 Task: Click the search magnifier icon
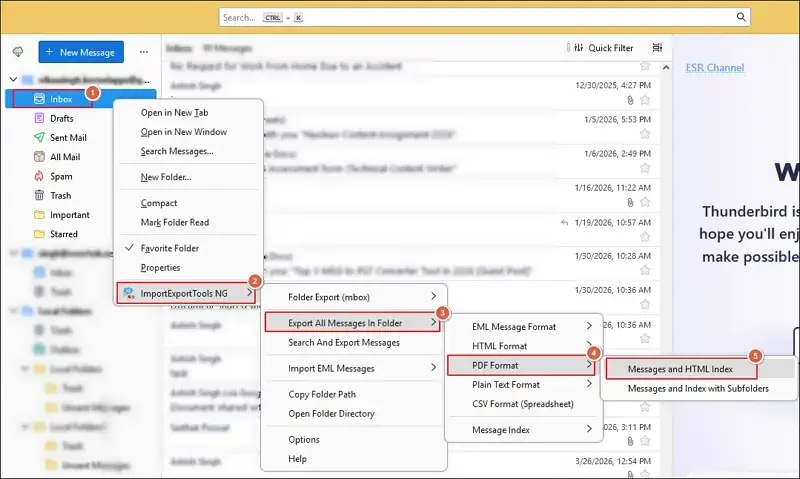point(741,17)
